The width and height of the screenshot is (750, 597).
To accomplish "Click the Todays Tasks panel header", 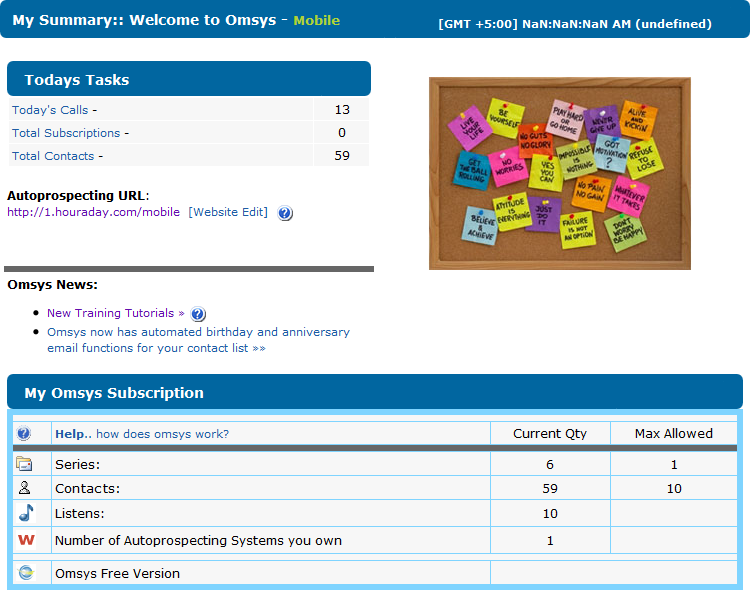I will point(189,79).
